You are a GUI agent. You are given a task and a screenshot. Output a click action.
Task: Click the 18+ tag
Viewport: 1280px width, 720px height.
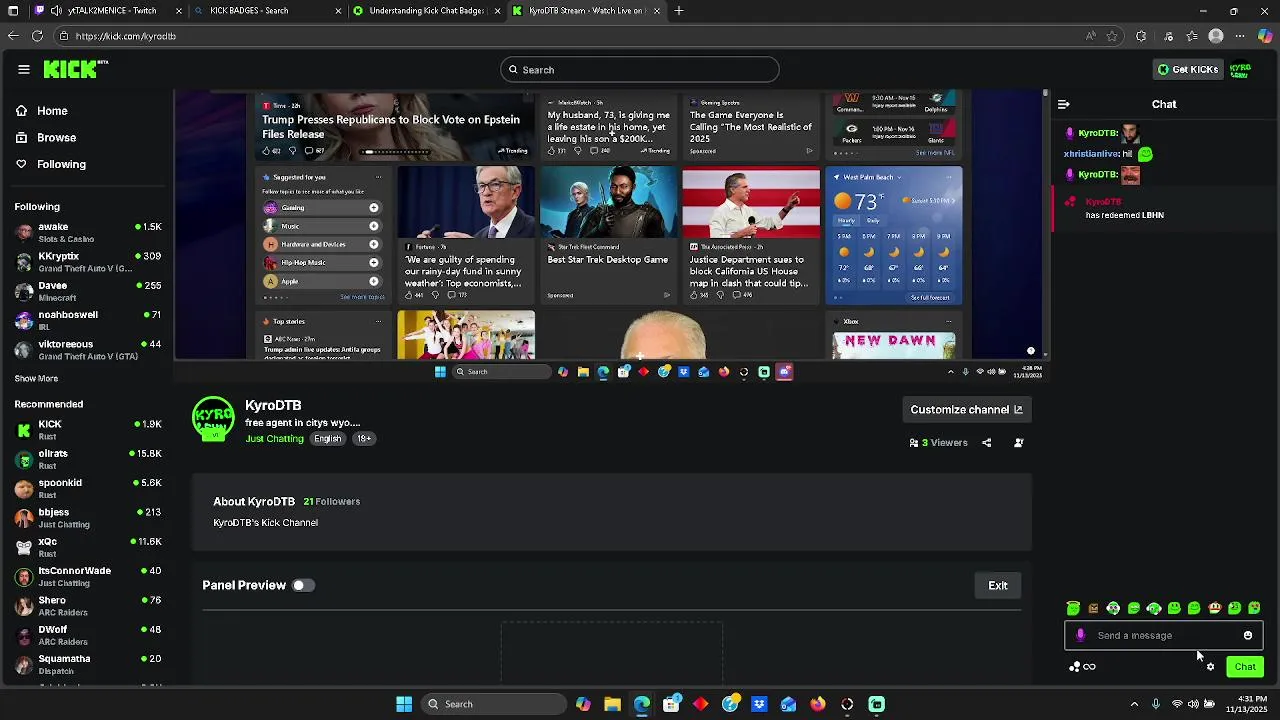click(x=364, y=439)
